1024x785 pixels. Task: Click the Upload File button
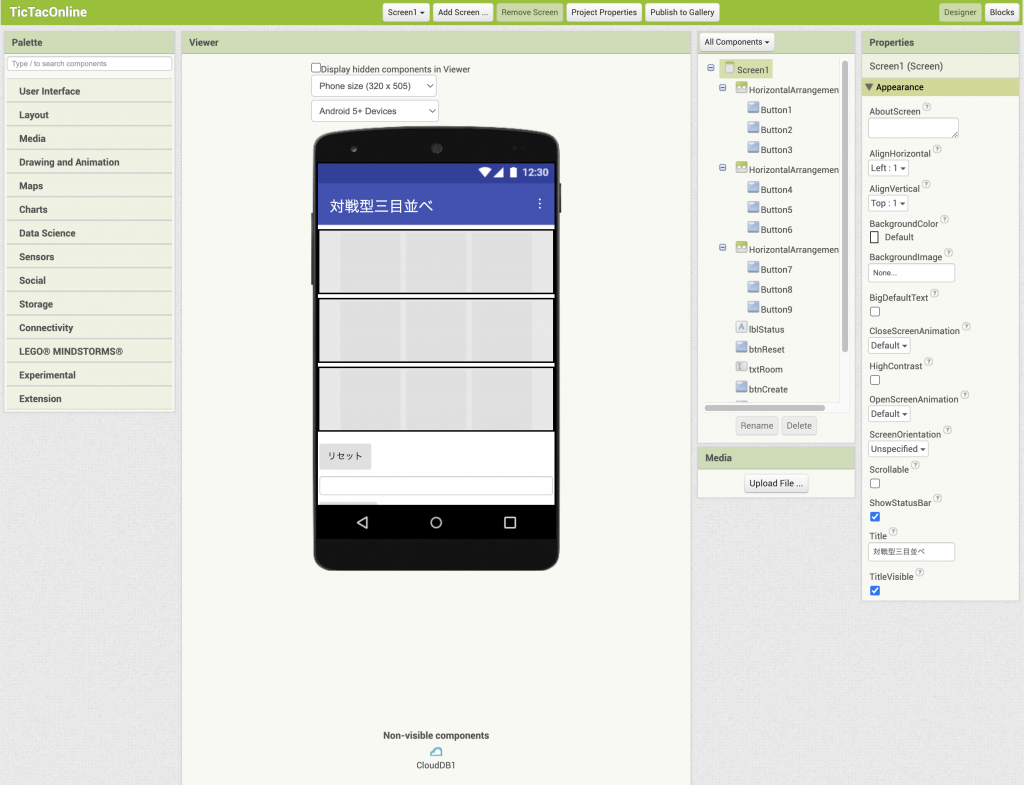coord(776,483)
